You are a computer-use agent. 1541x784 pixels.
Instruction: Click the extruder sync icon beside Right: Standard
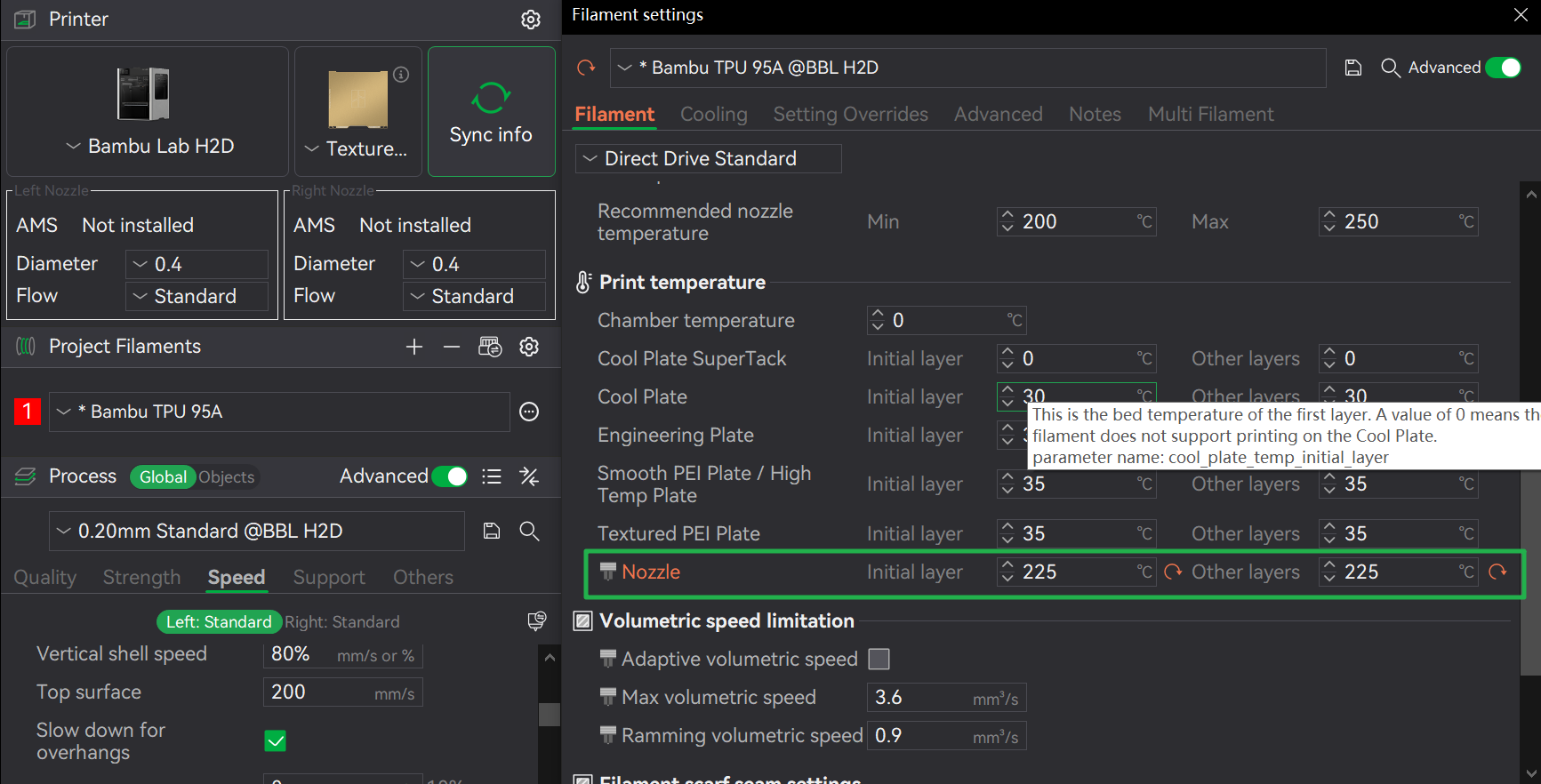536,621
